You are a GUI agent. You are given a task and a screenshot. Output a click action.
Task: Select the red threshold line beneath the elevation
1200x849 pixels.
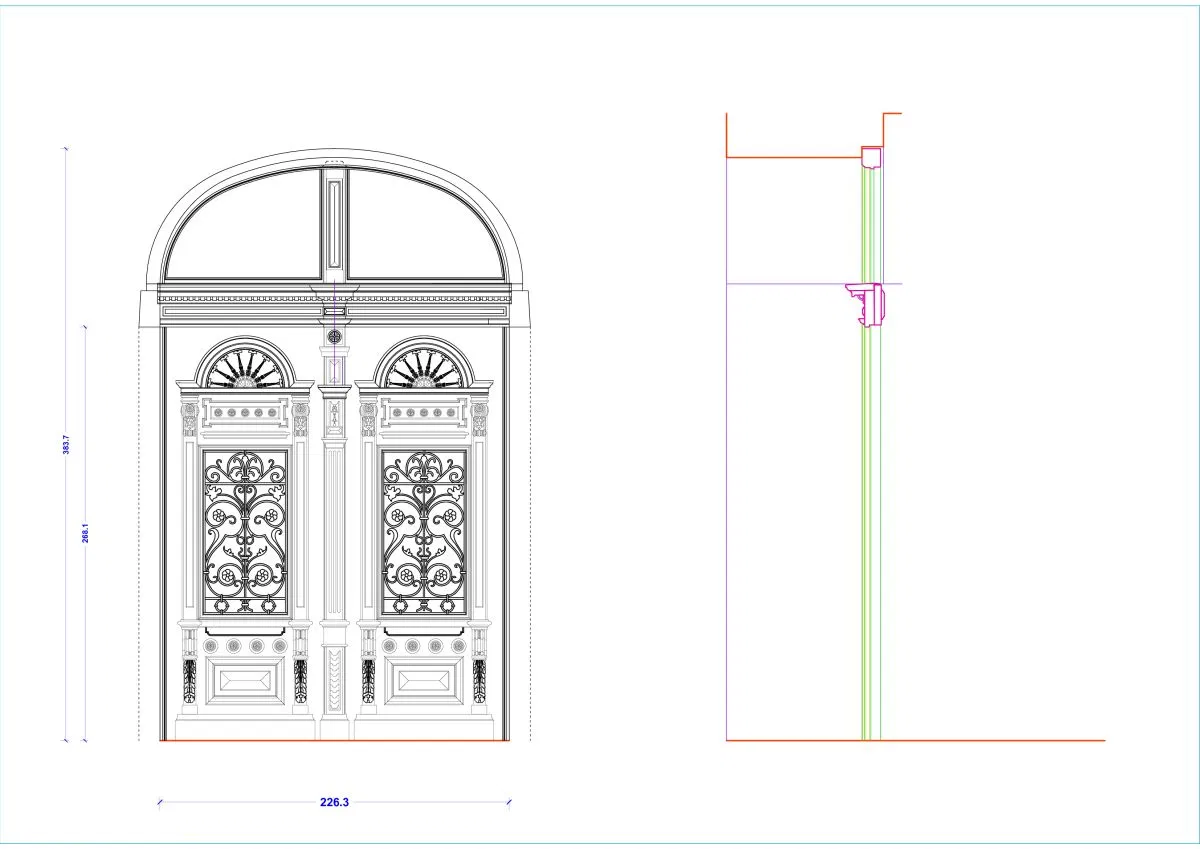point(334,740)
